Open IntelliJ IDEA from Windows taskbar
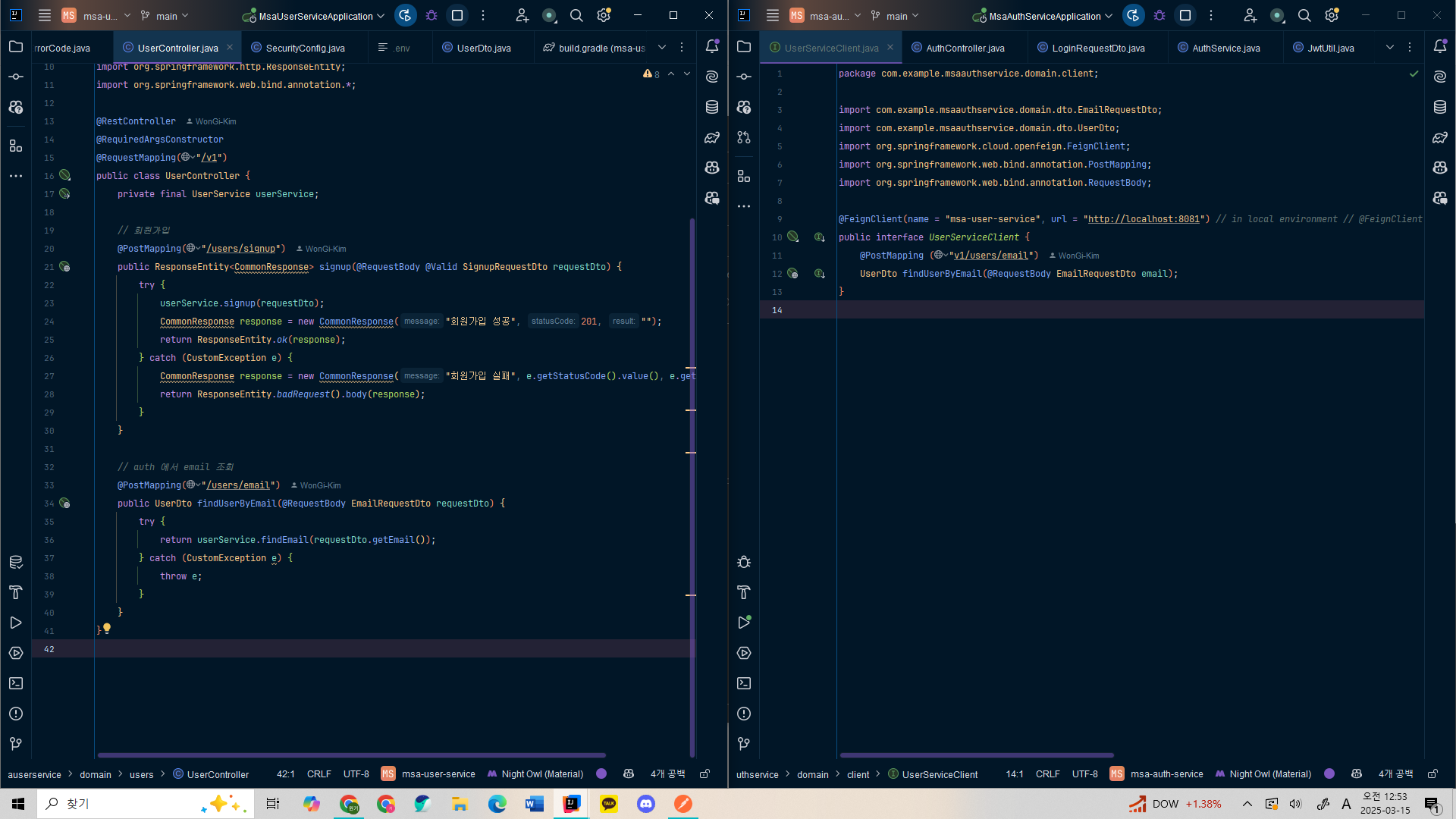This screenshot has width=1456, height=819. pyautogui.click(x=571, y=804)
